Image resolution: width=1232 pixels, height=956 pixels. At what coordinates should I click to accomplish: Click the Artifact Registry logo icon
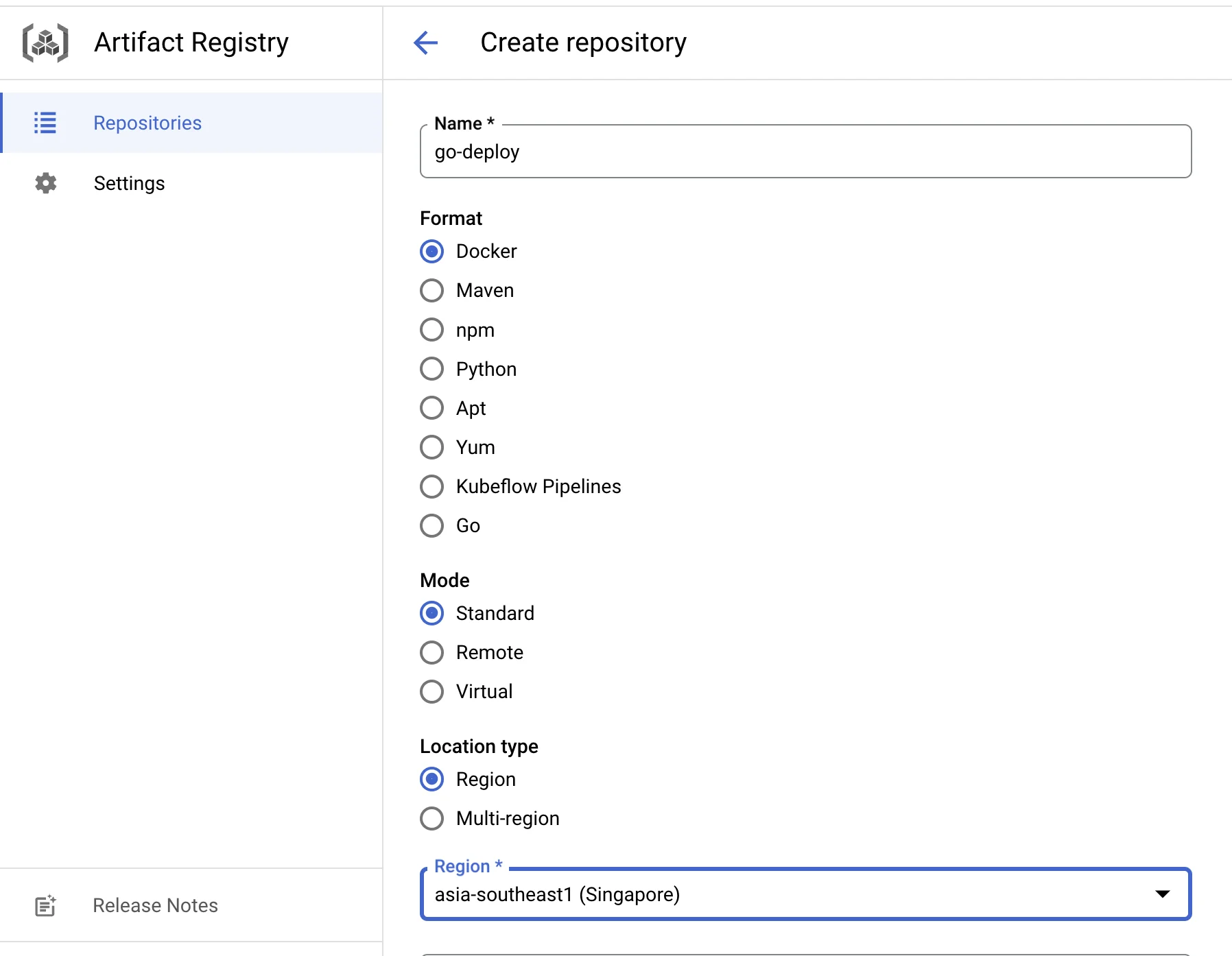(x=45, y=43)
